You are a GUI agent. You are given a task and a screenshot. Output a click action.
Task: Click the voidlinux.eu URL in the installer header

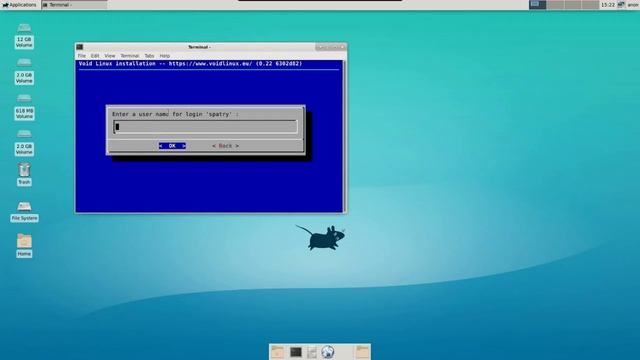210,64
